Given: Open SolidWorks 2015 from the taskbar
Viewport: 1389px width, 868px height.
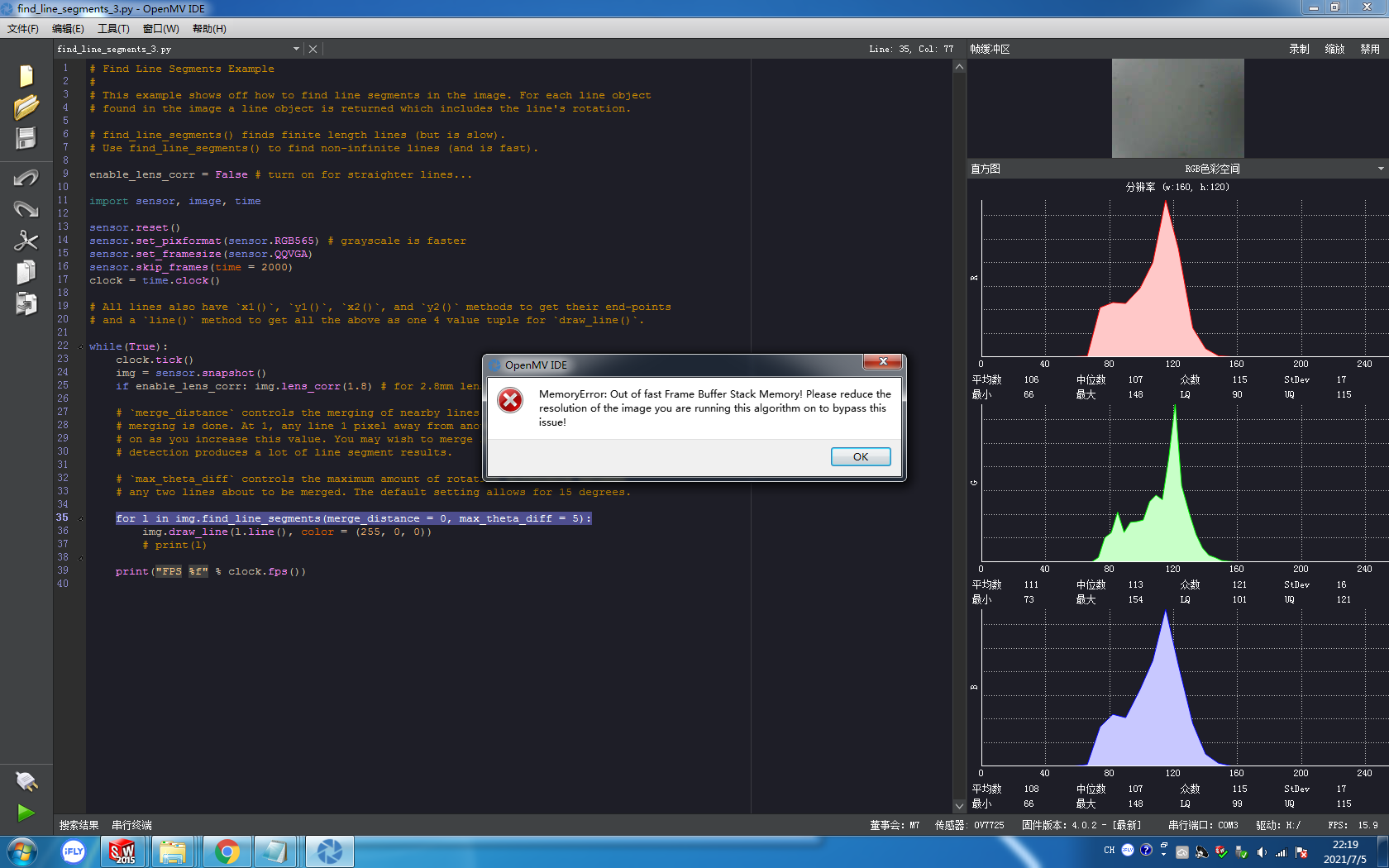Looking at the screenshot, I should (122, 851).
